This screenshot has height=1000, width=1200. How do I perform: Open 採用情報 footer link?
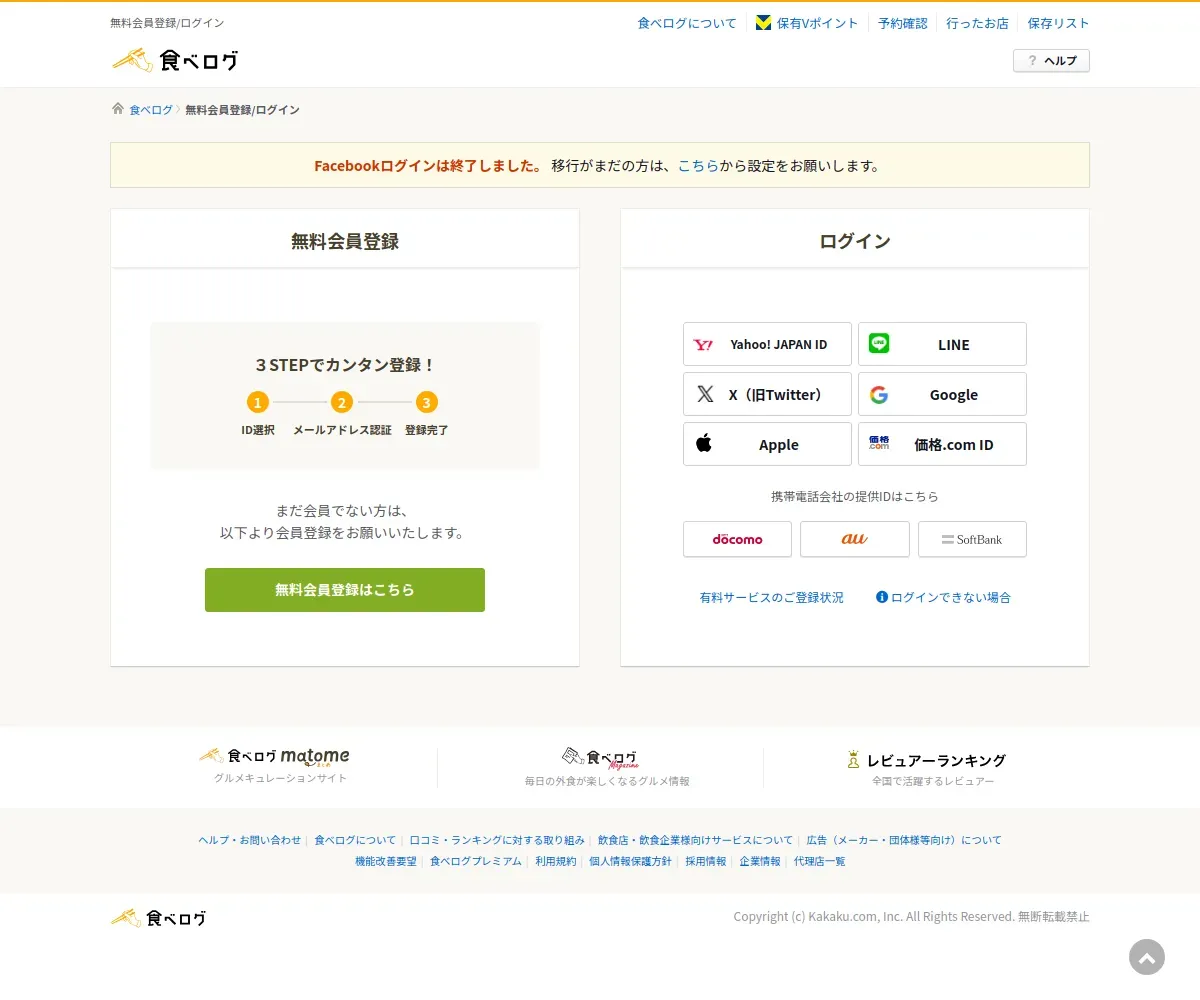tap(706, 861)
